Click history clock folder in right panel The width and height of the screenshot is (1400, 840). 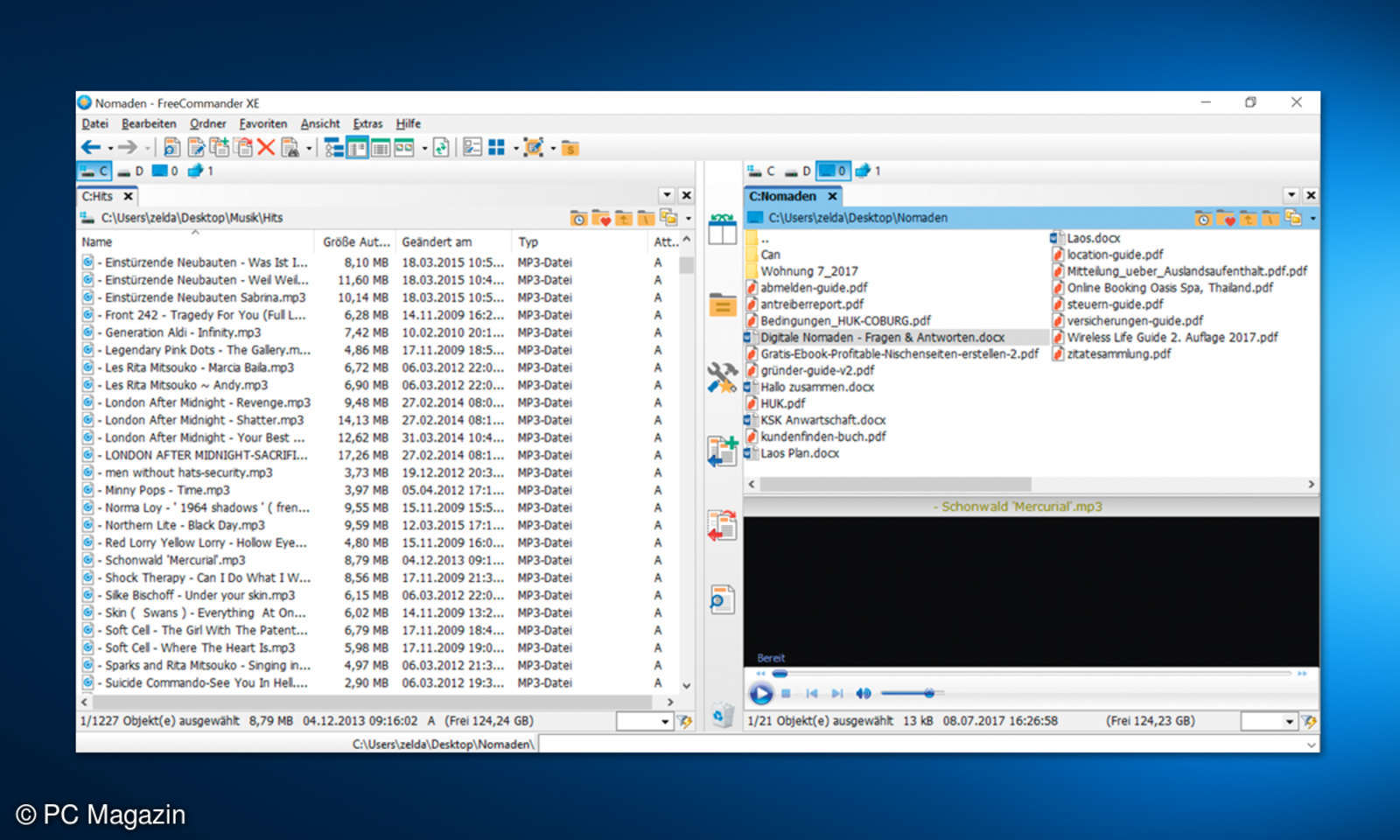1202,218
